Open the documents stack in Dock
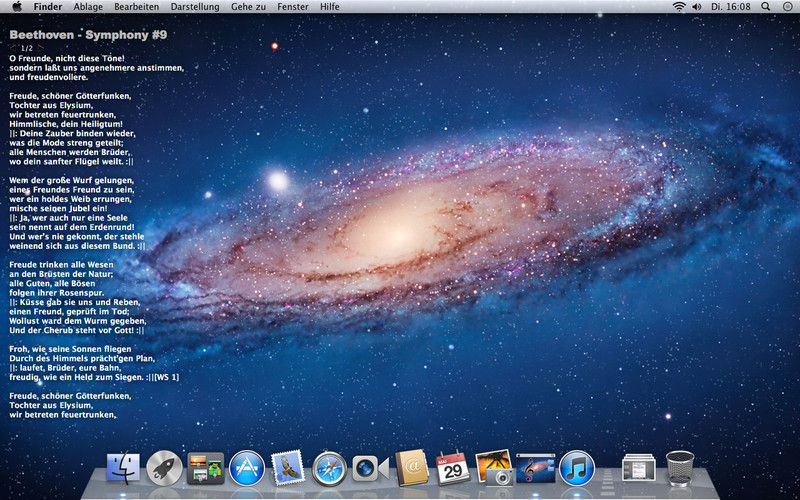The width and height of the screenshot is (800, 500). pos(639,467)
